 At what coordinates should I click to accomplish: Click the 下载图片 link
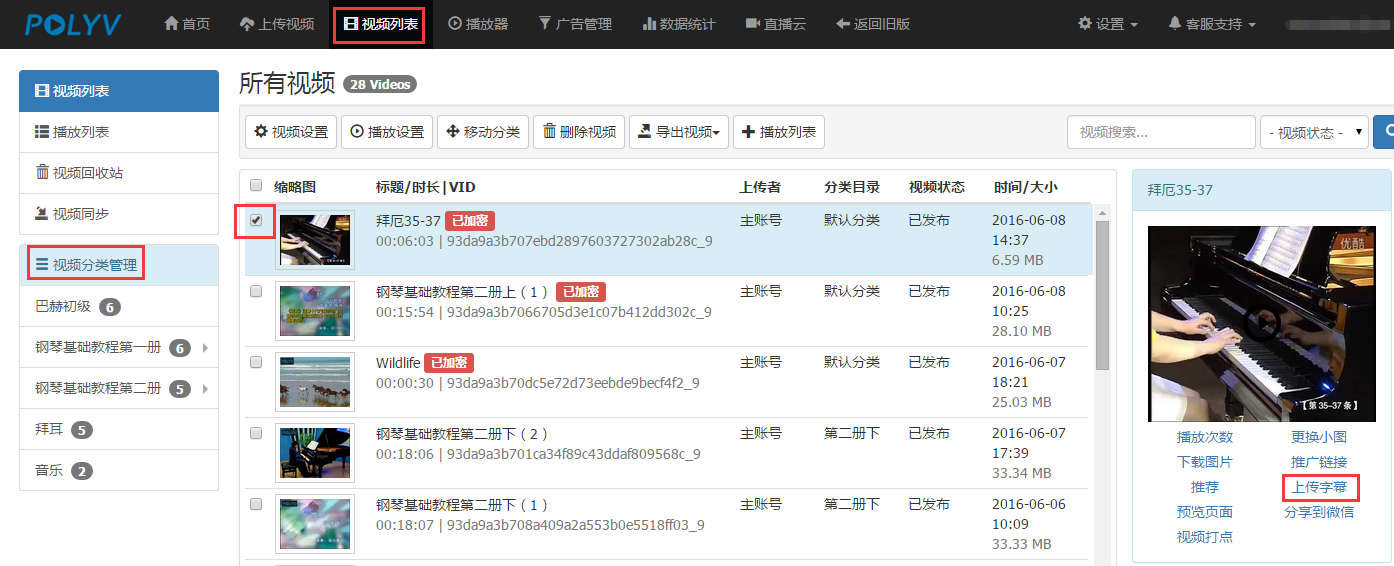coord(1205,462)
